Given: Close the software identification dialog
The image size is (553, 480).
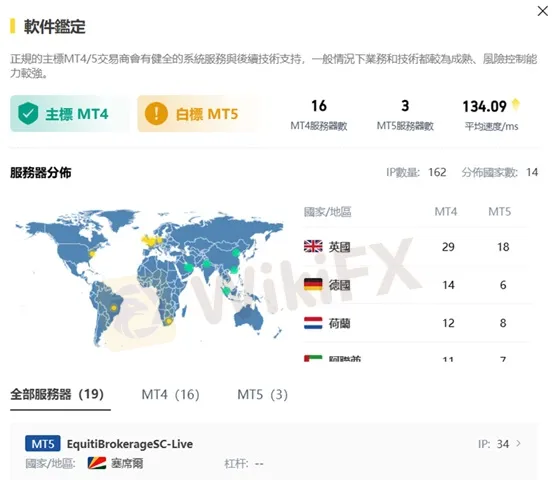Looking at the screenshot, I should click(543, 11).
